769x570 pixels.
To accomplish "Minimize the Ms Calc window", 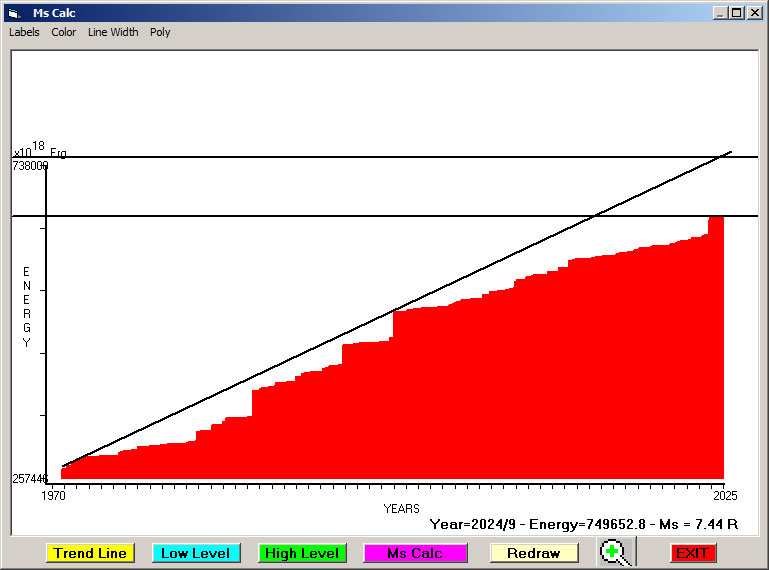I will [720, 13].
